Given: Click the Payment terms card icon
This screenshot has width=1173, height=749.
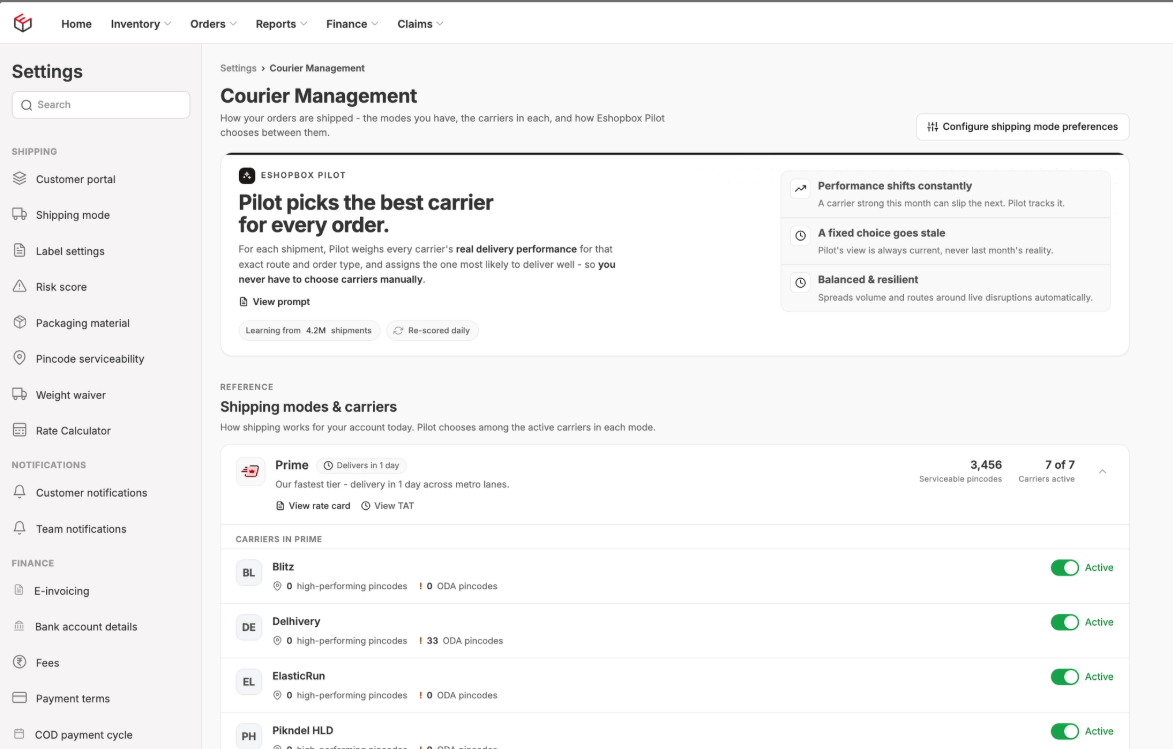Looking at the screenshot, I should point(19,697).
